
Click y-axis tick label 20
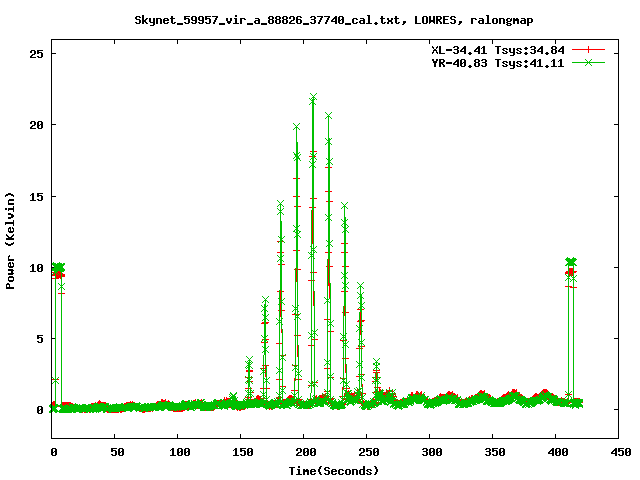[36, 125]
